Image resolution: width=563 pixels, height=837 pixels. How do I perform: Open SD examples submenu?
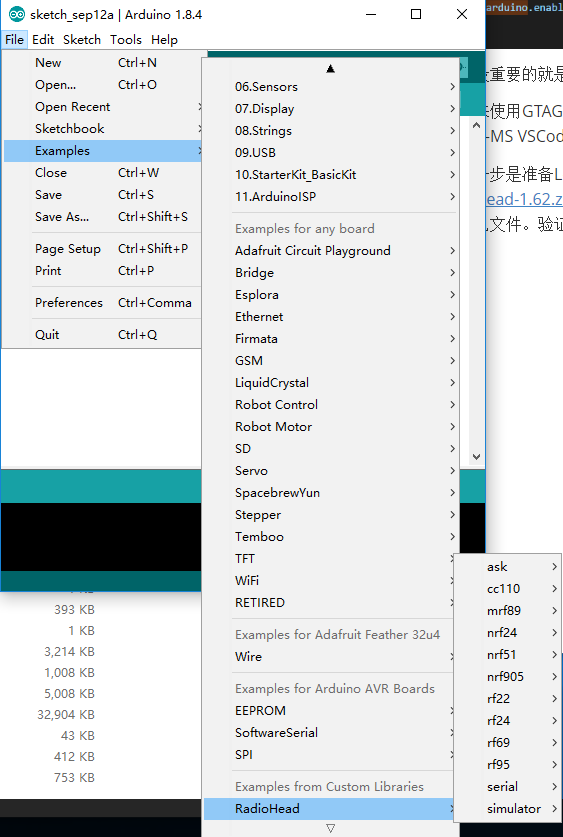pyautogui.click(x=330, y=448)
